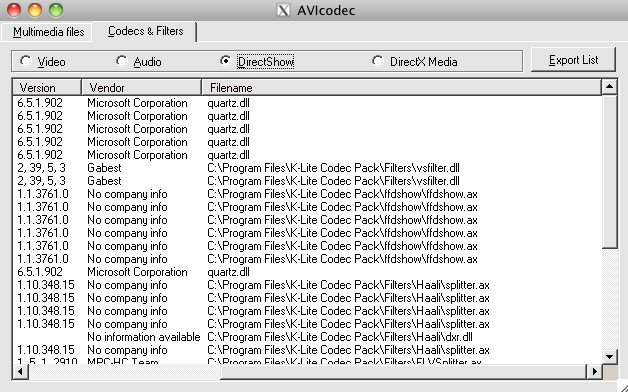Click the horizontal scrollbar right arrow
Screen dimensions: 628x392
[x=594, y=372]
